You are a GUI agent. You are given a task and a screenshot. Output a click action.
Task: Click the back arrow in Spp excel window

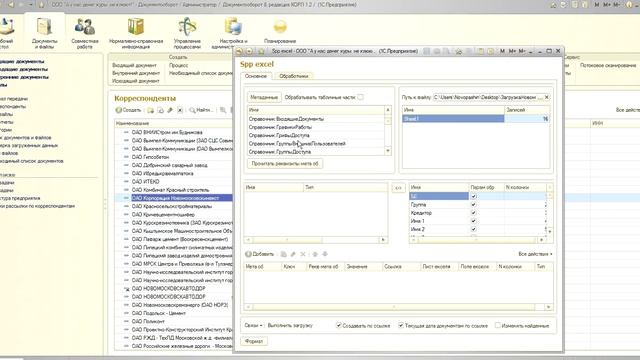[x=240, y=51]
